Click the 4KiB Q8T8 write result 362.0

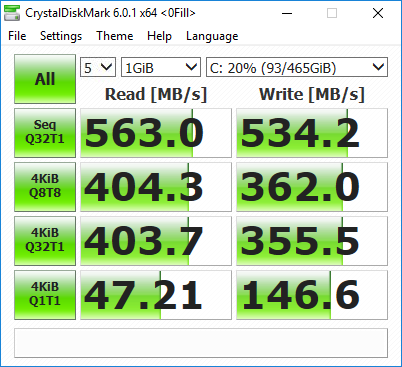[312, 187]
